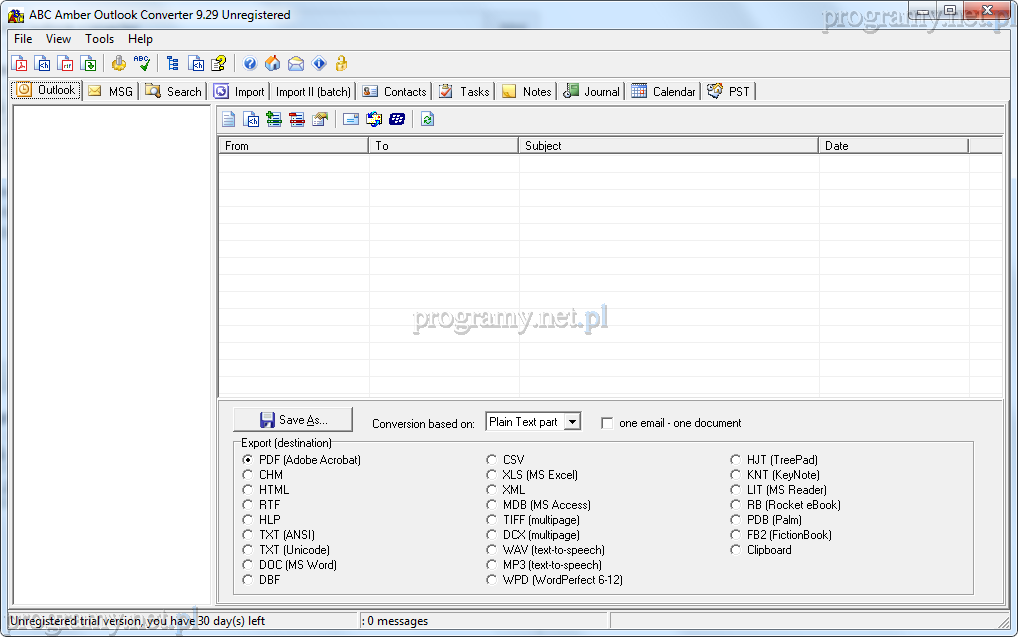Click the folder tree icon in main toolbar

coord(173,64)
